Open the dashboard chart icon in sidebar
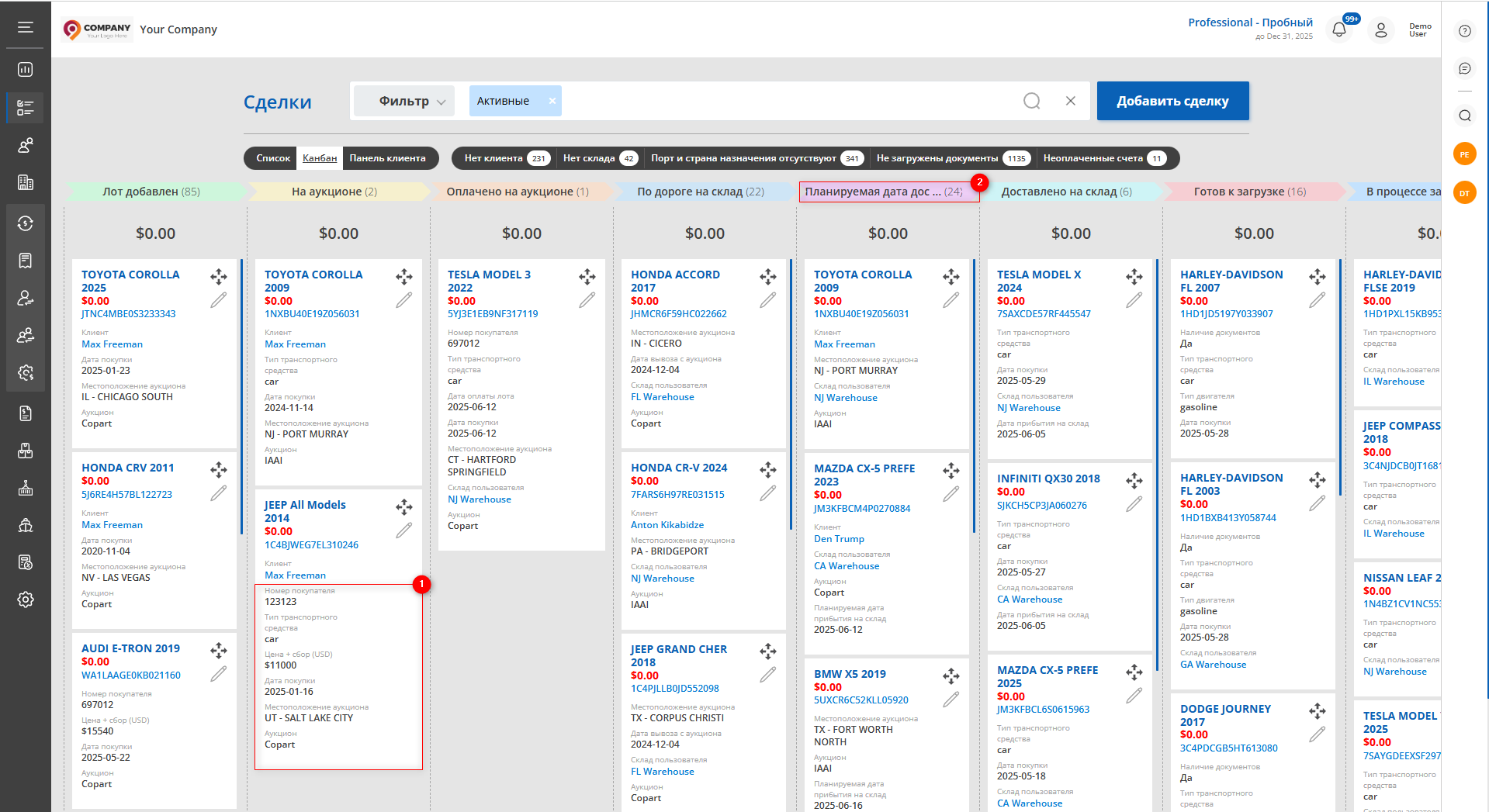 click(x=26, y=70)
